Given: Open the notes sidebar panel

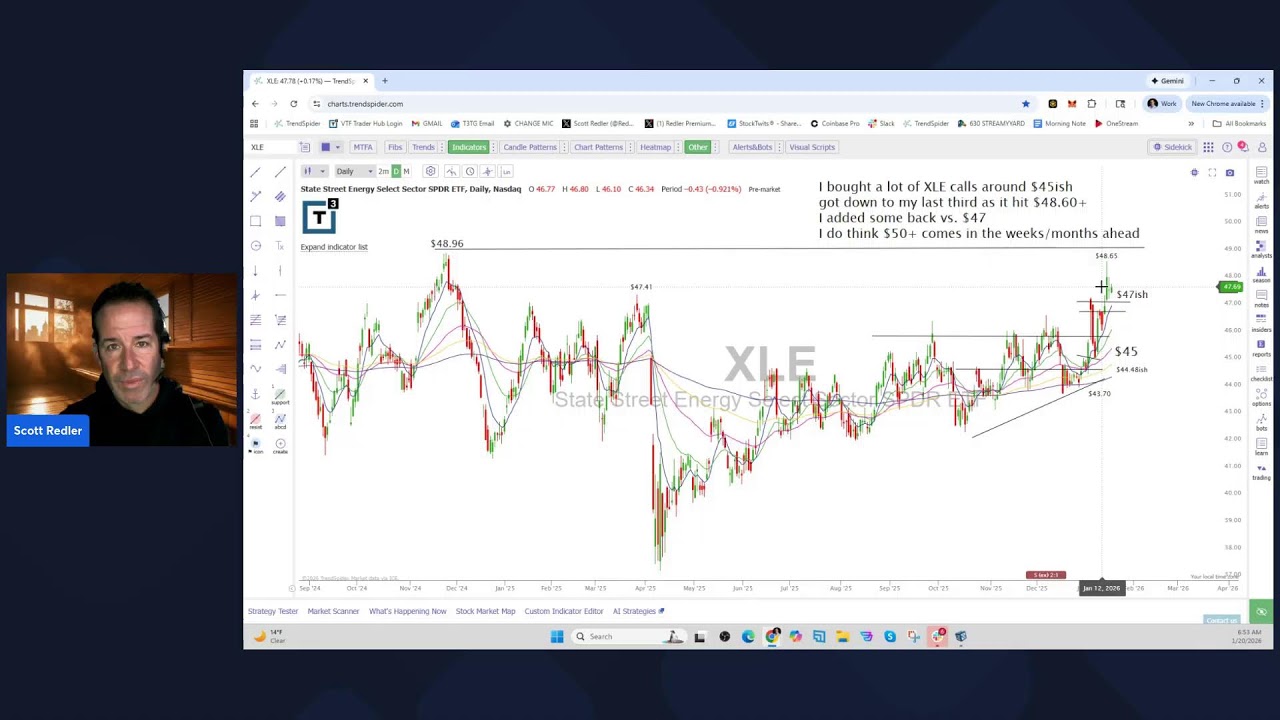Looking at the screenshot, I should pos(1261,298).
